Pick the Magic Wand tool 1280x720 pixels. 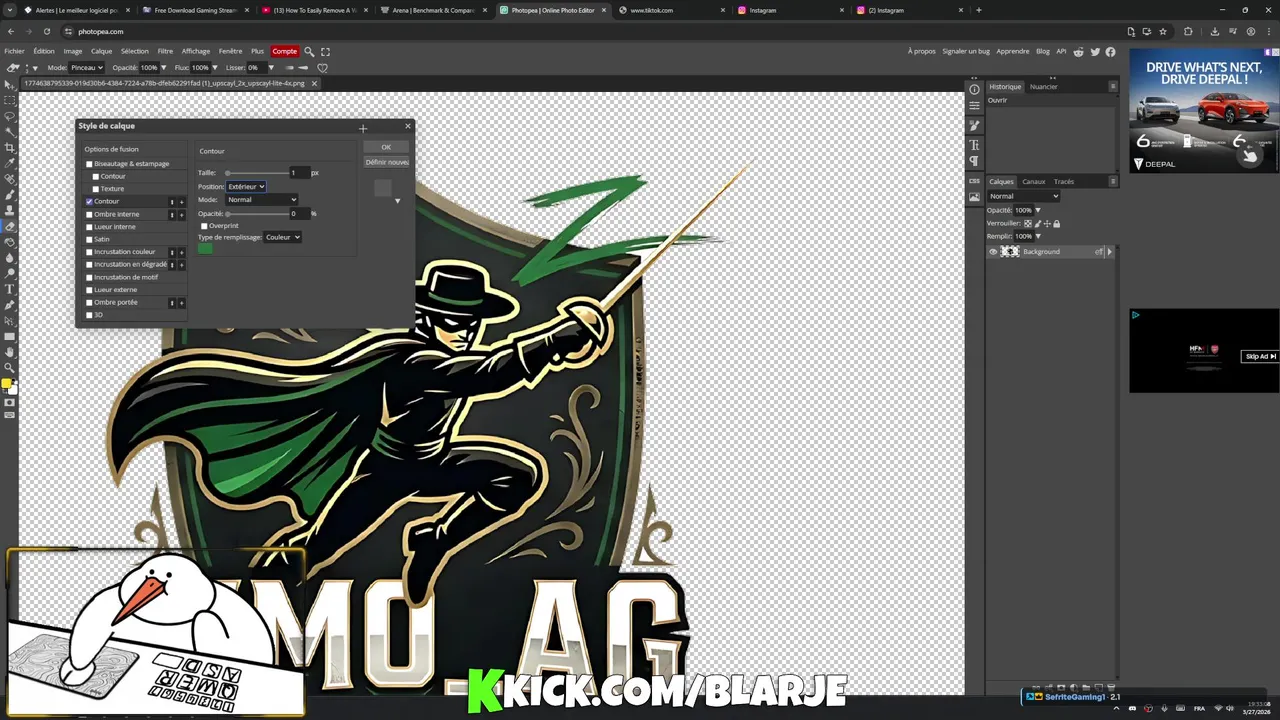(10, 132)
